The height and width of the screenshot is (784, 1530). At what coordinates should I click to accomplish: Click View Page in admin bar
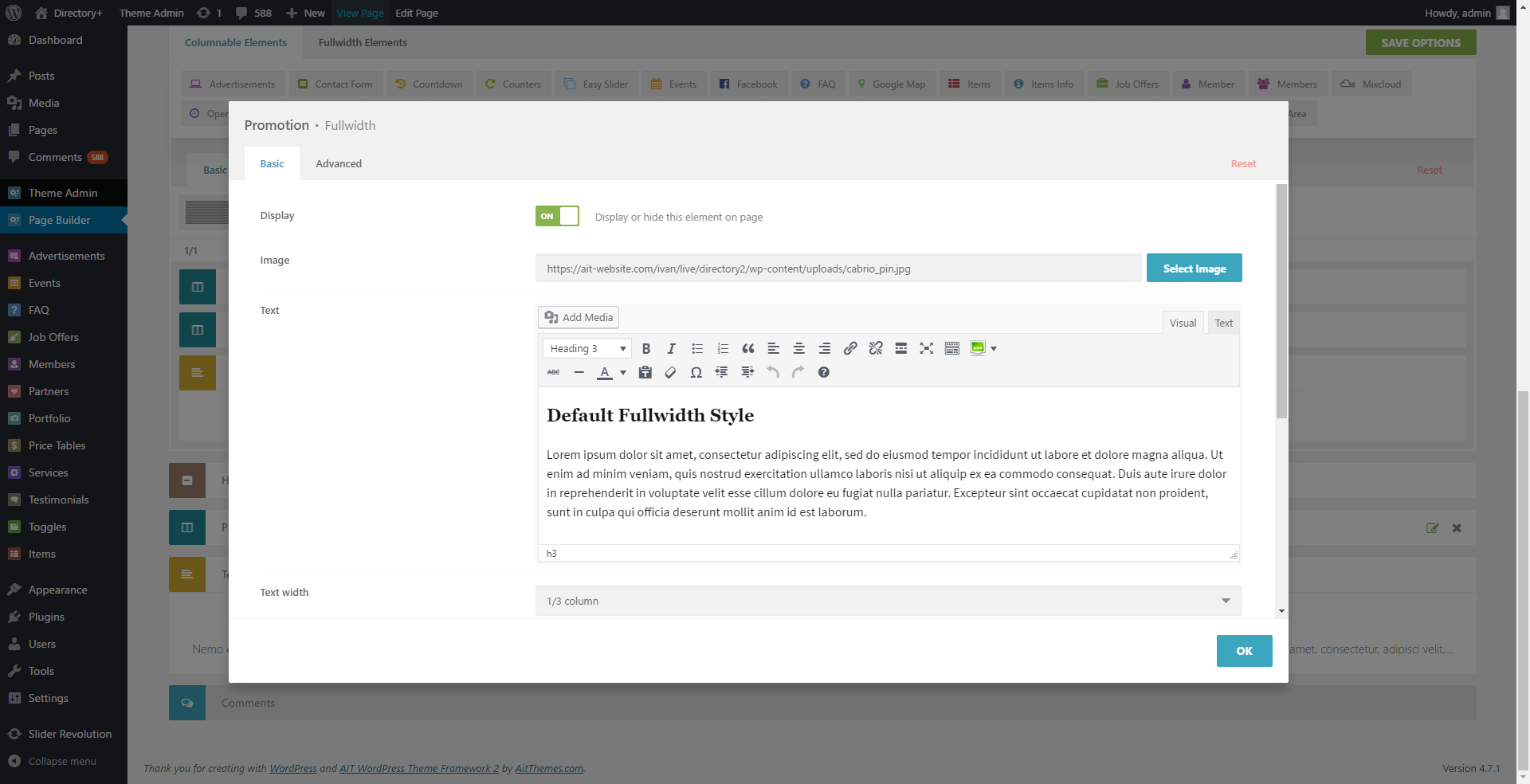click(x=360, y=13)
